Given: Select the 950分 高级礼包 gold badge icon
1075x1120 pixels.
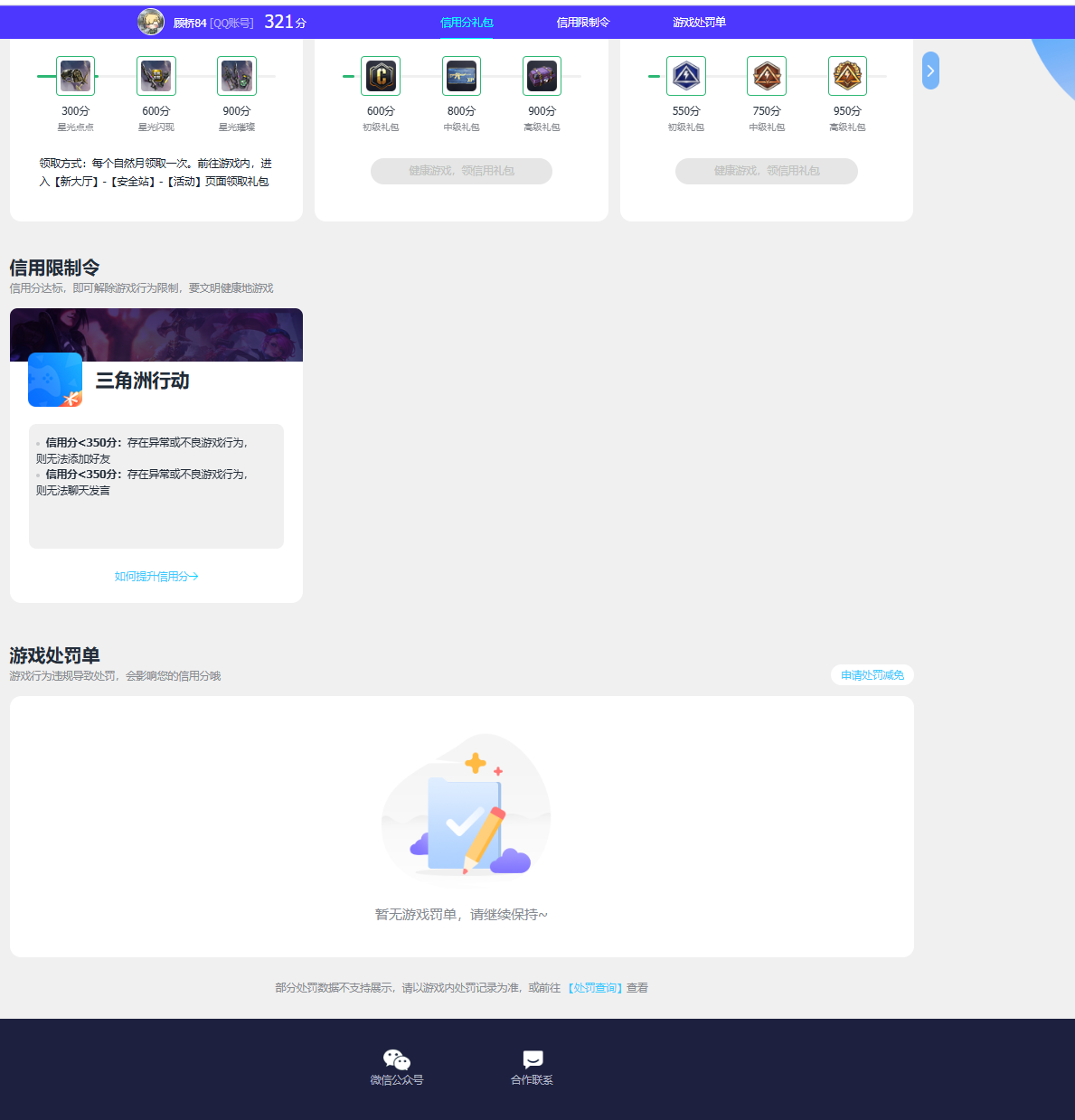Looking at the screenshot, I should (x=847, y=76).
